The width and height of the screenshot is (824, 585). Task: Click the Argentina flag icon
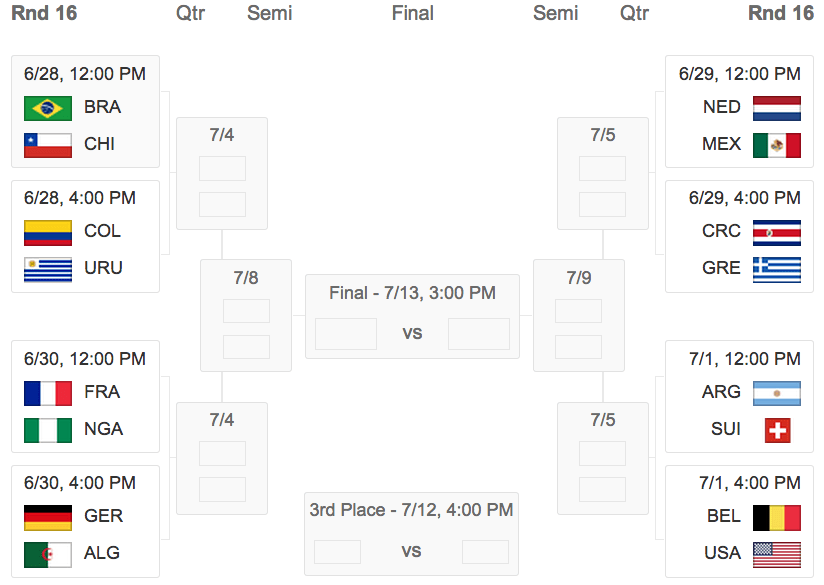(777, 393)
